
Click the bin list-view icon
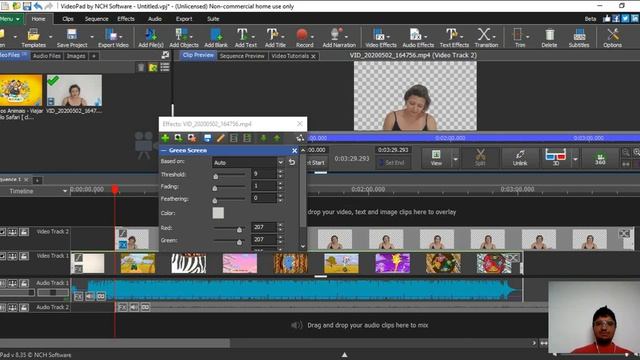click(x=164, y=67)
